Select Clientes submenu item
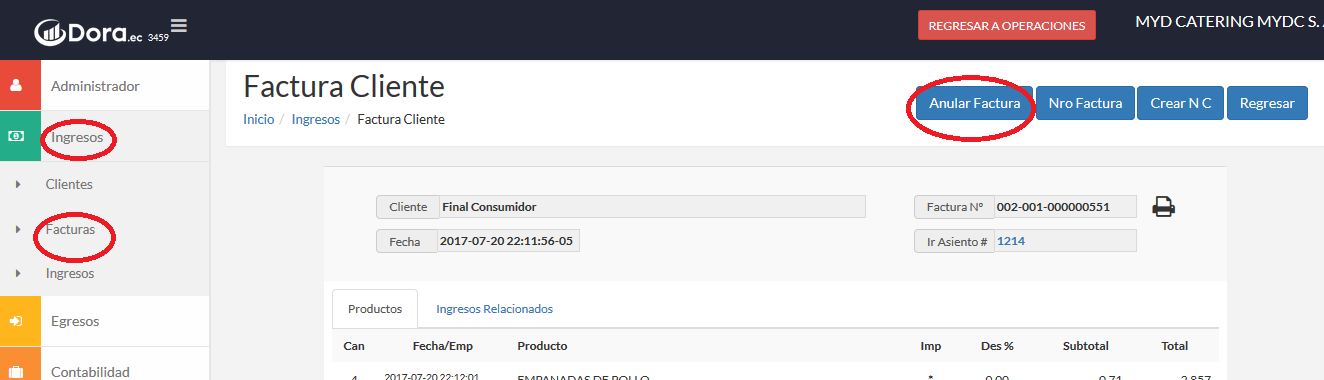1324x380 pixels. click(69, 185)
